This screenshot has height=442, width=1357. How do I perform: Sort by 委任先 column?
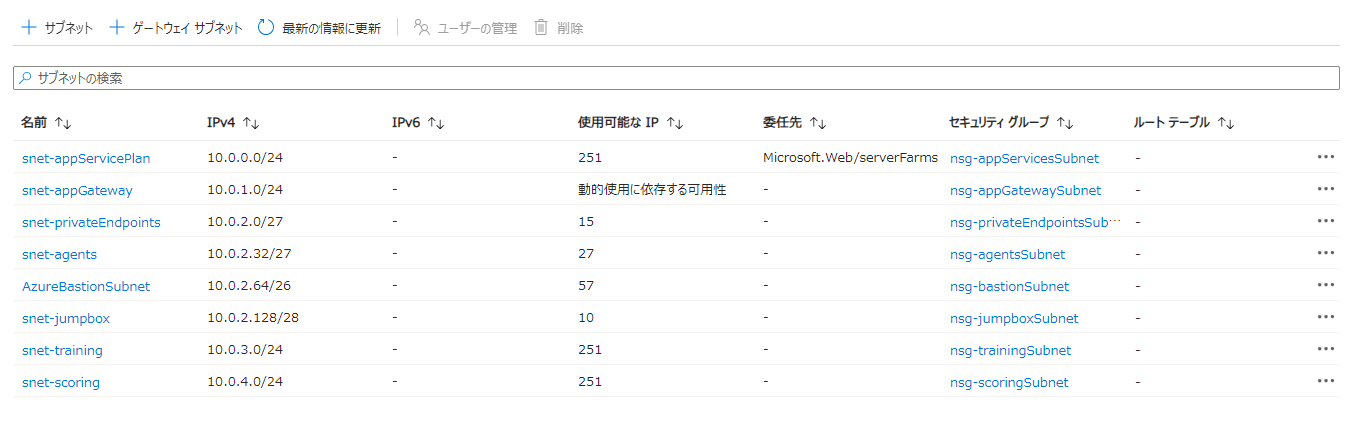click(x=794, y=122)
